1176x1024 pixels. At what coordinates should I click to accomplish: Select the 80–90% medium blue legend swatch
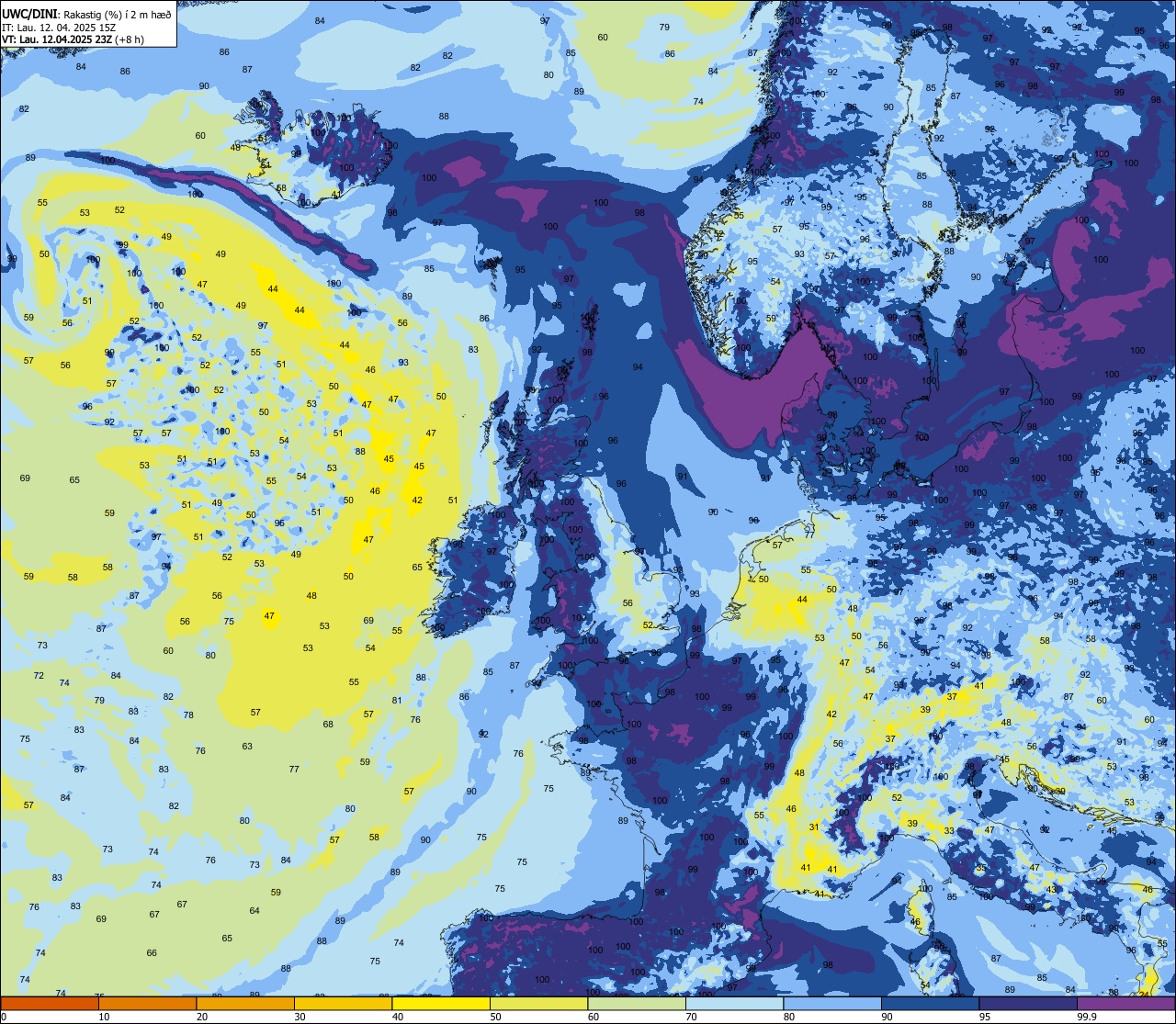tap(832, 1004)
